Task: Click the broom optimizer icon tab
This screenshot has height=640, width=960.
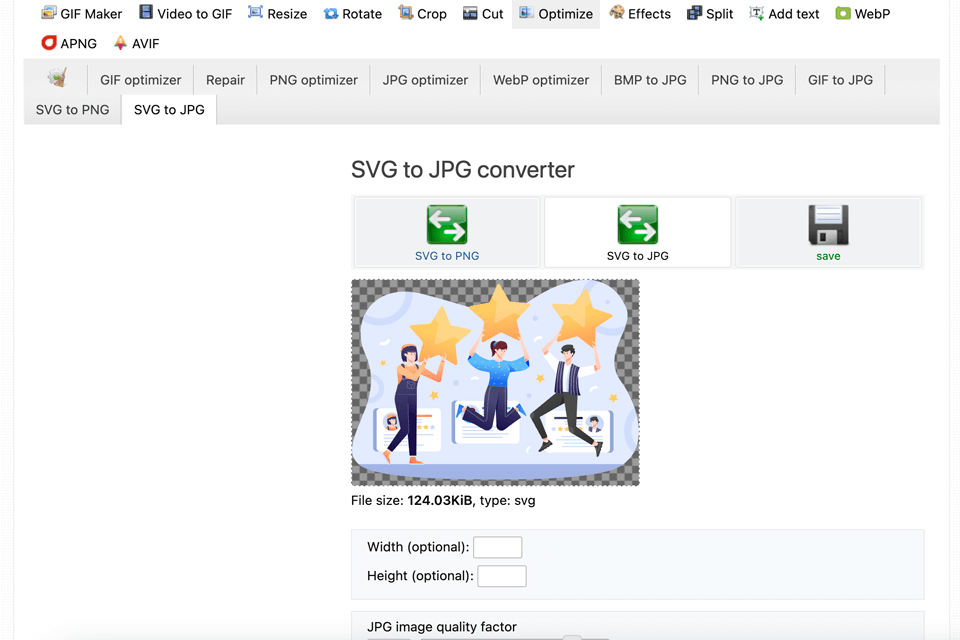Action: (57, 79)
